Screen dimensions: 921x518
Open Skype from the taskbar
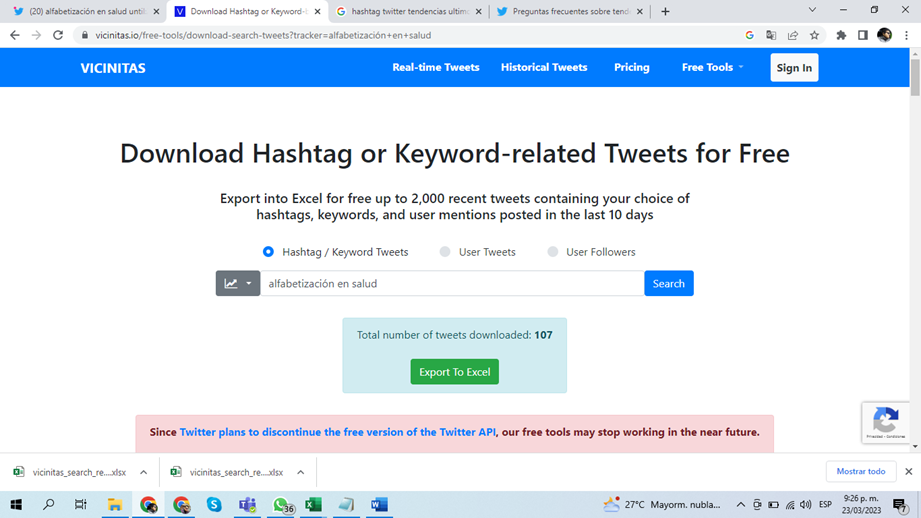point(214,505)
